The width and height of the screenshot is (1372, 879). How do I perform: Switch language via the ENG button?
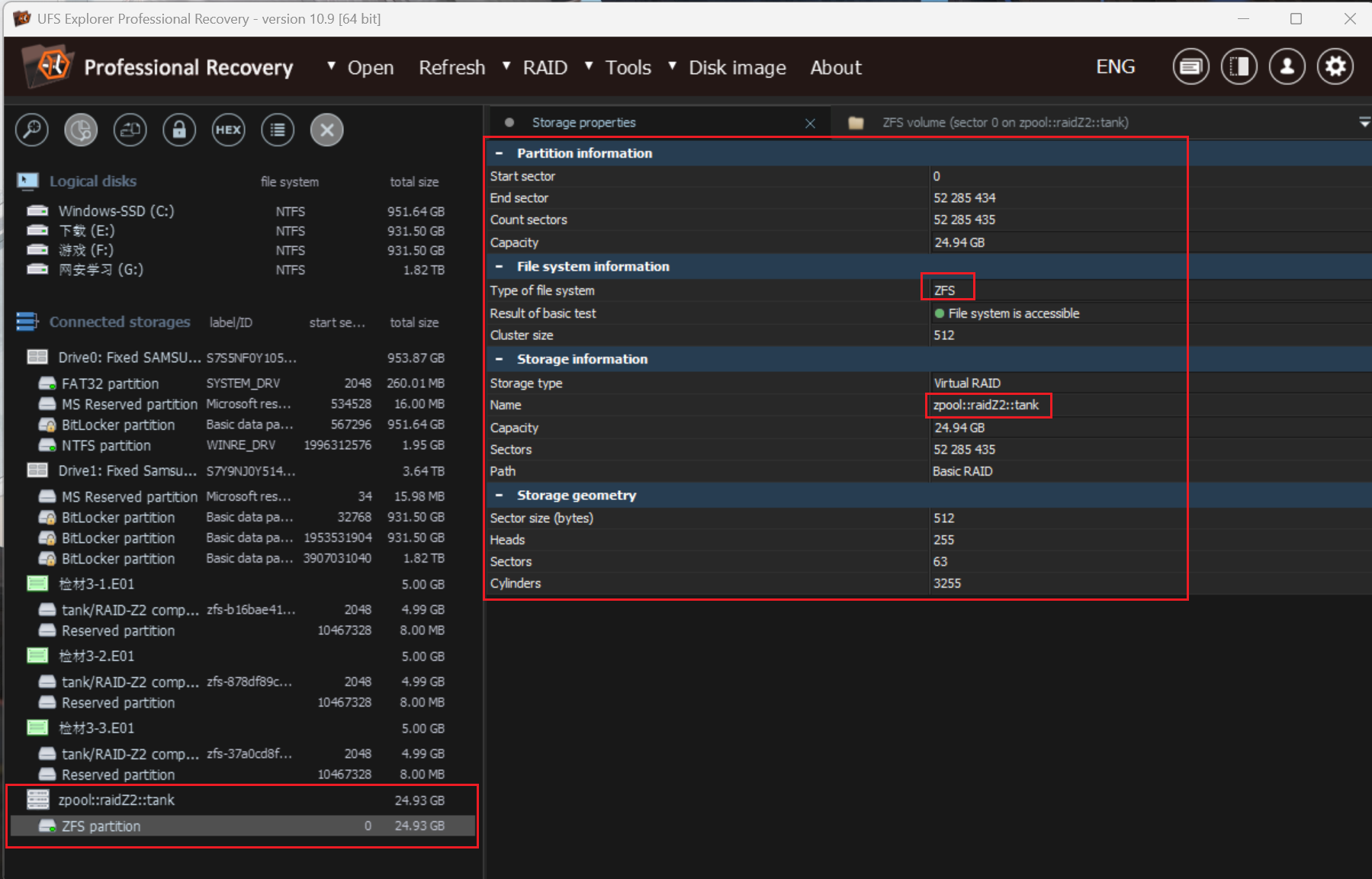[1115, 67]
